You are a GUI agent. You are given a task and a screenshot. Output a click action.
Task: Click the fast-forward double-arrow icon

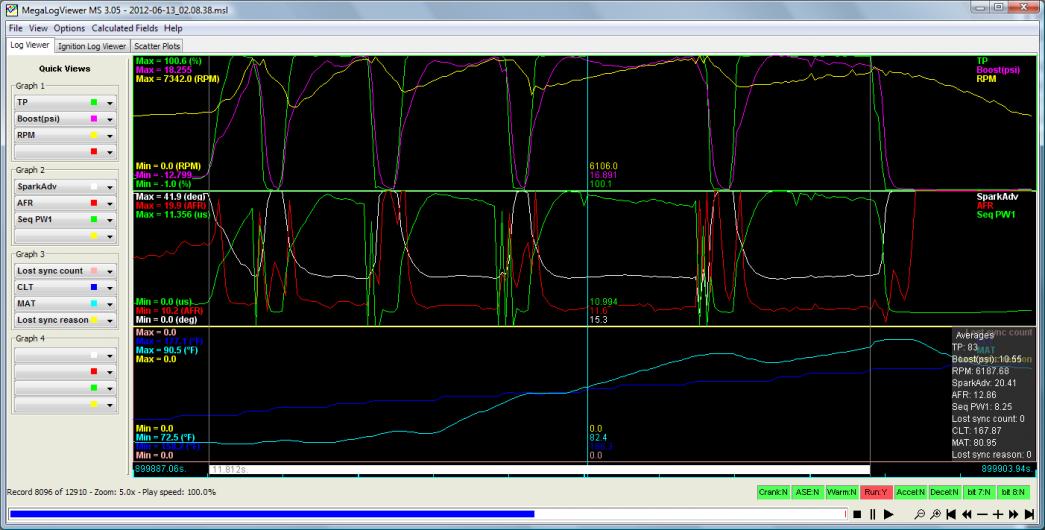point(1013,514)
